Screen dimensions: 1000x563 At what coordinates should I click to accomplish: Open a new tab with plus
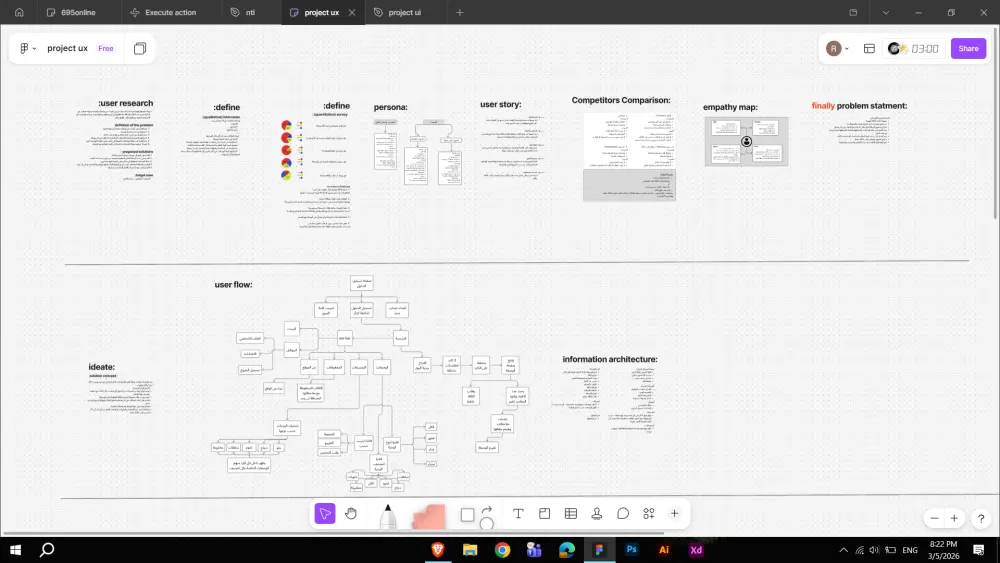pos(460,12)
